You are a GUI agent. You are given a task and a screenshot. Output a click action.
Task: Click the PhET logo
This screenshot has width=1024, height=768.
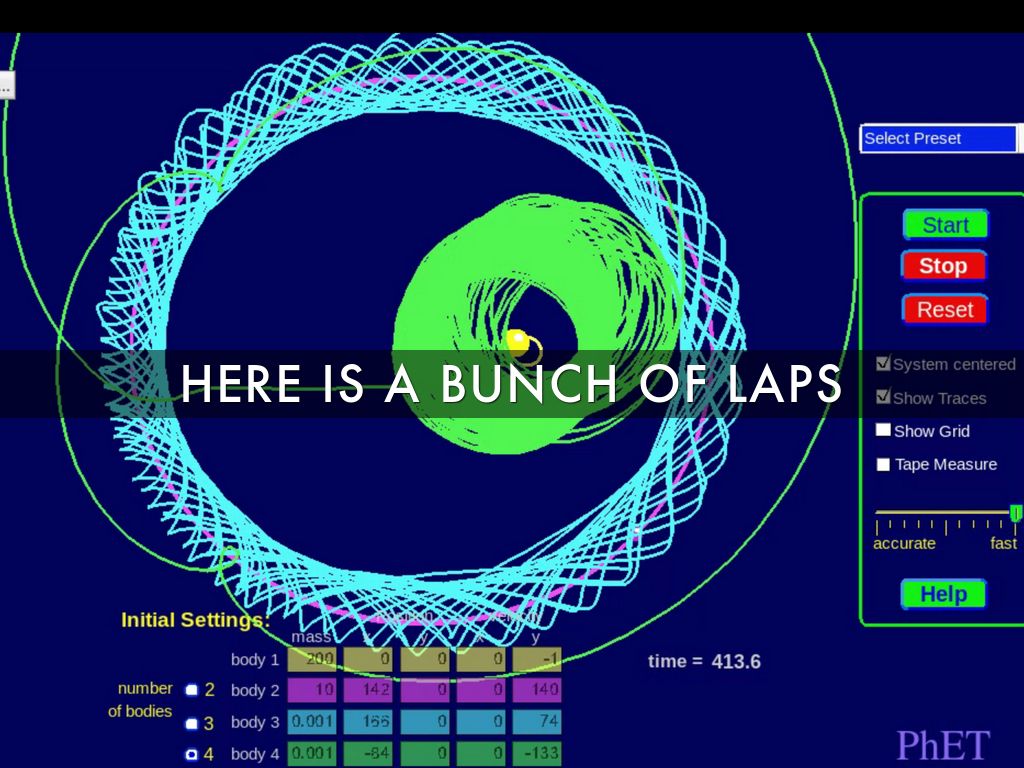point(943,745)
